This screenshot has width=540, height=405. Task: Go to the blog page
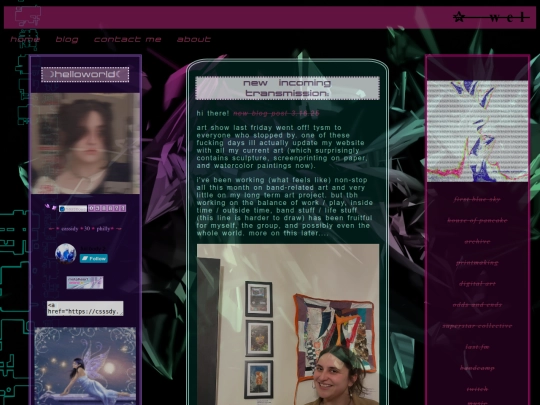pyautogui.click(x=67, y=40)
